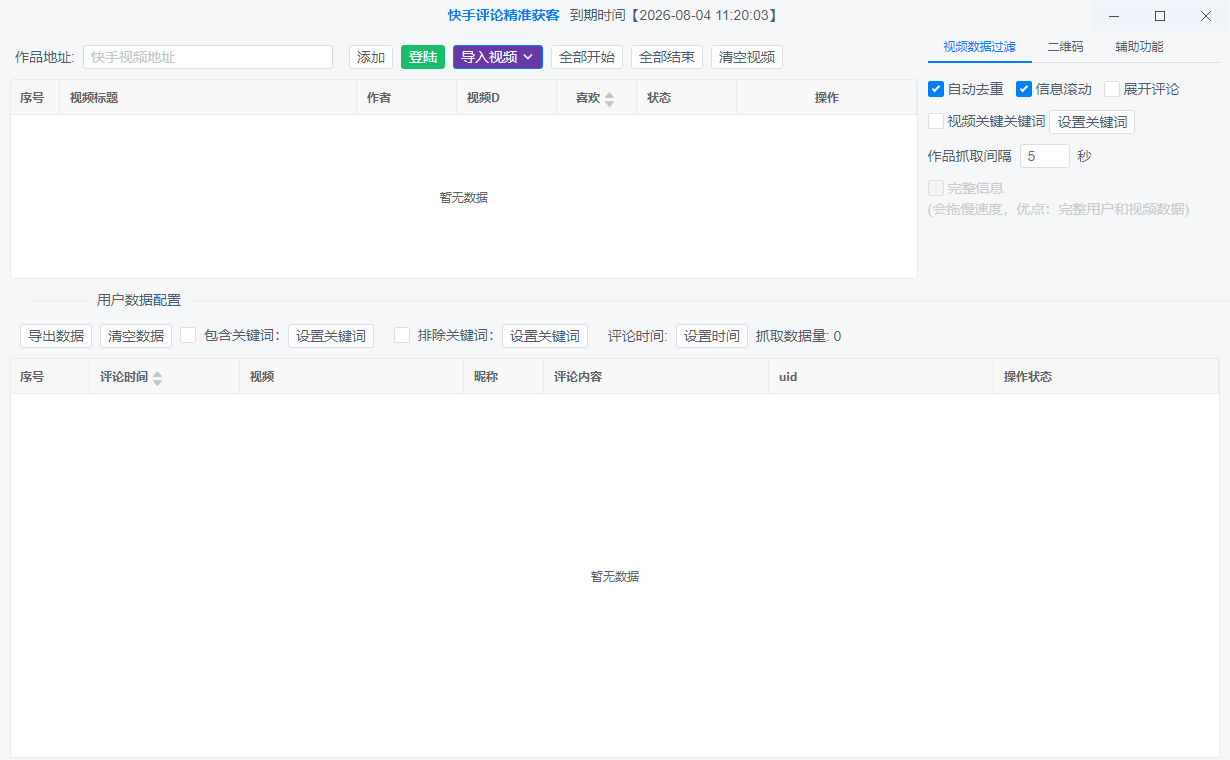Click the sort arrows in 喜欢 column
Viewport: 1230px width, 760px height.
(609, 98)
